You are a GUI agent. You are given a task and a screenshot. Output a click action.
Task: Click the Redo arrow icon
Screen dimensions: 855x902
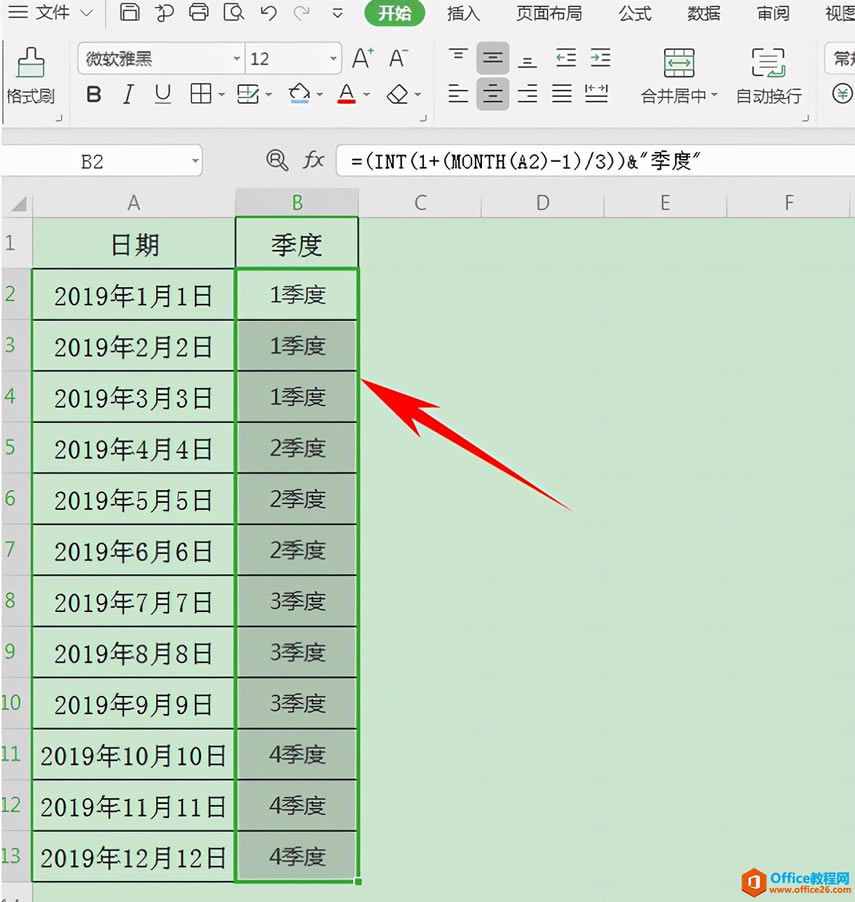click(x=301, y=13)
